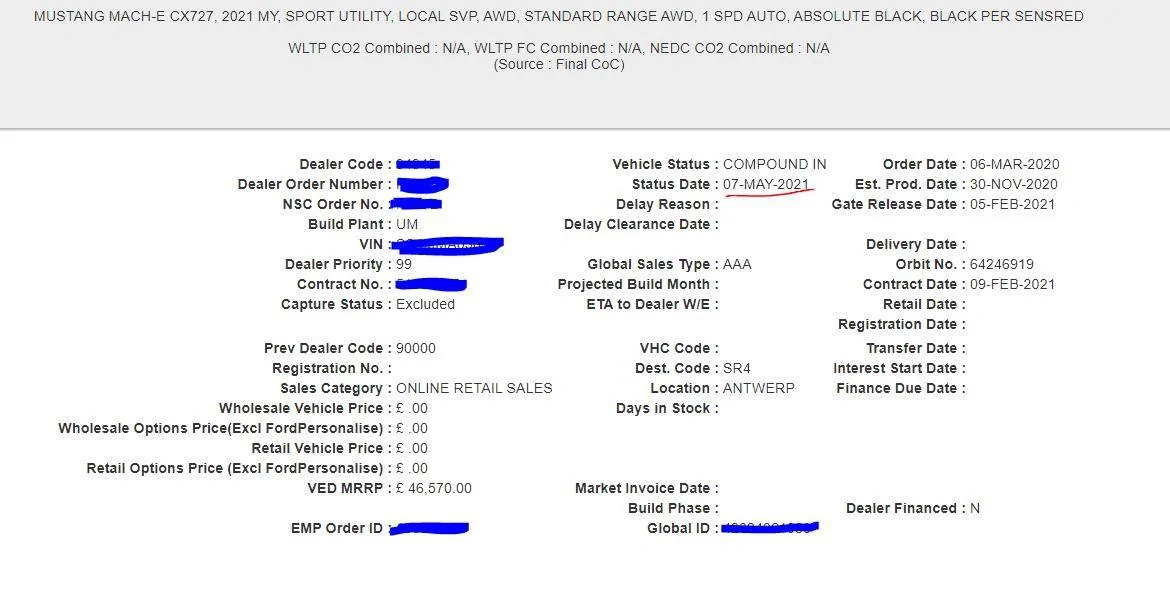The image size is (1170, 609).
Task: Click the 'VHC Code :' label
Action: pyautogui.click(x=679, y=349)
